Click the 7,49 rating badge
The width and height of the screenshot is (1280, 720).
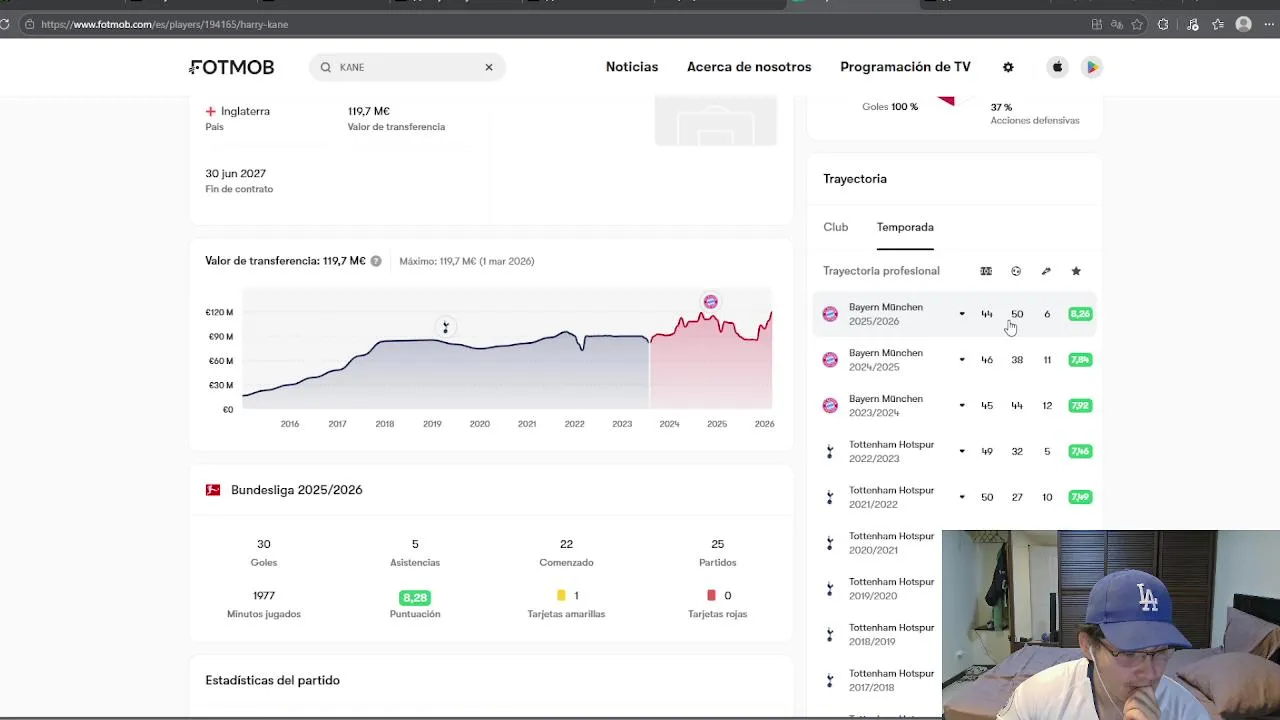[x=1080, y=497]
